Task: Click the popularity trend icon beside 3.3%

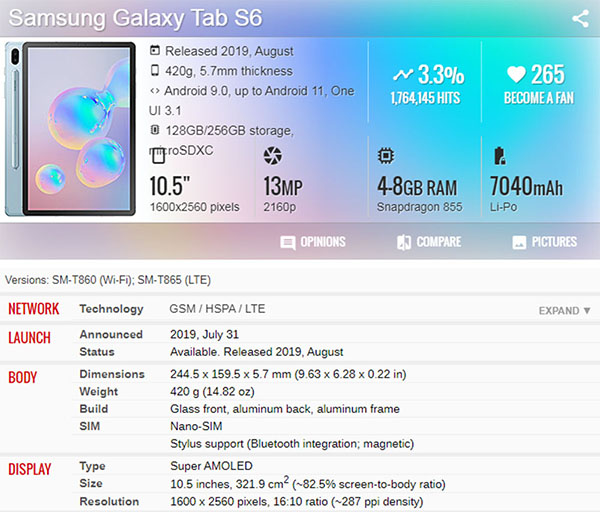Action: [403, 75]
